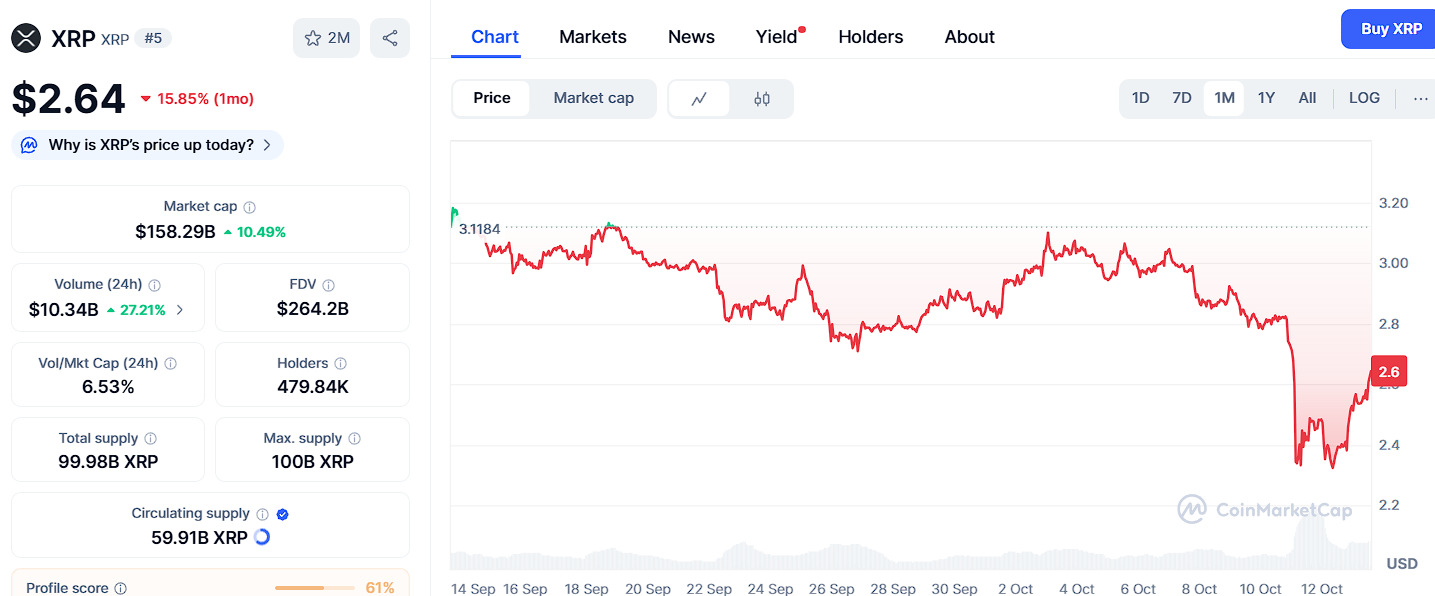Viewport: 1435px width, 596px height.
Task: Click Market cap info icon
Action: tap(250, 207)
